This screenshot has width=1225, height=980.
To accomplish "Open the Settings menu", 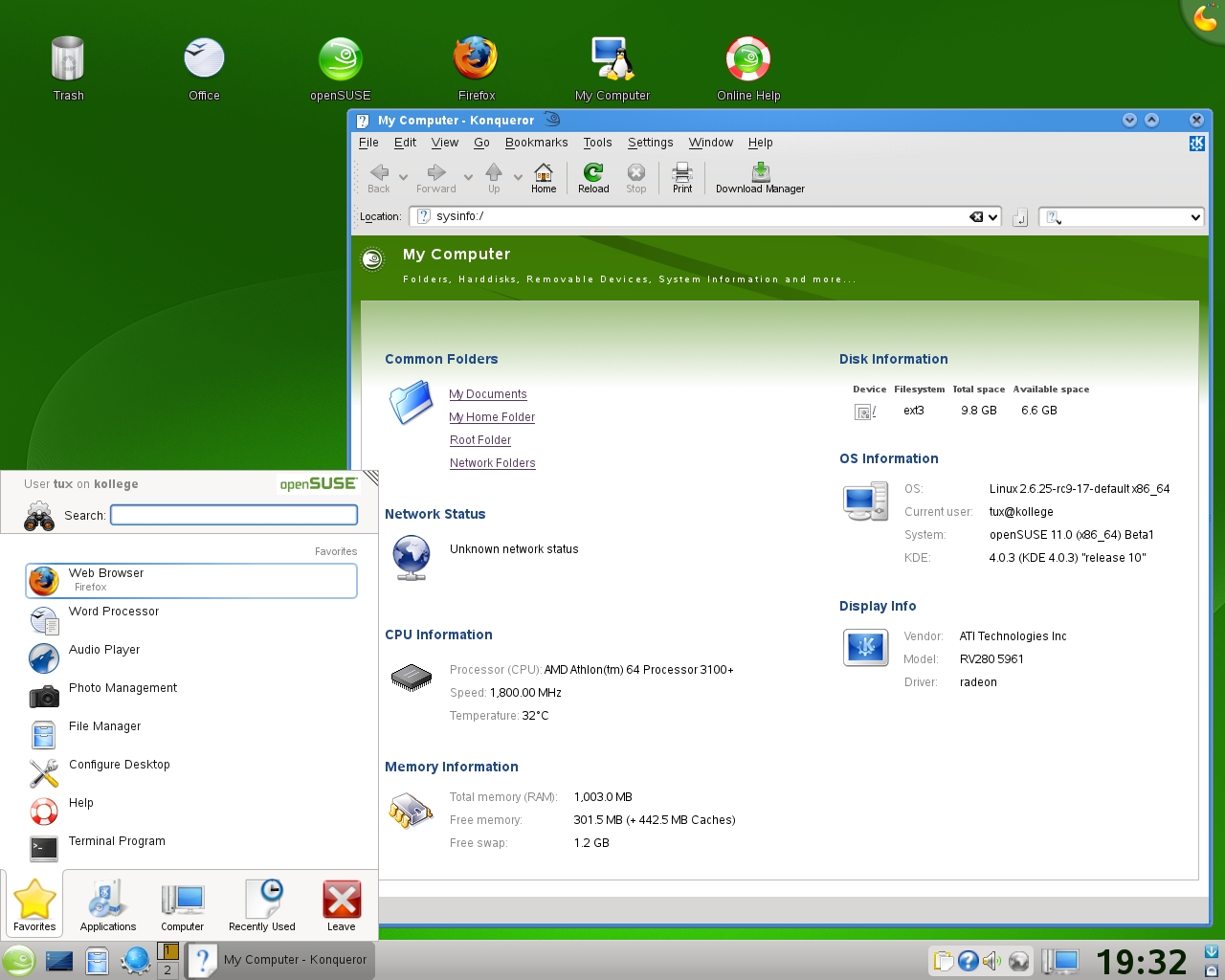I will coord(651,143).
